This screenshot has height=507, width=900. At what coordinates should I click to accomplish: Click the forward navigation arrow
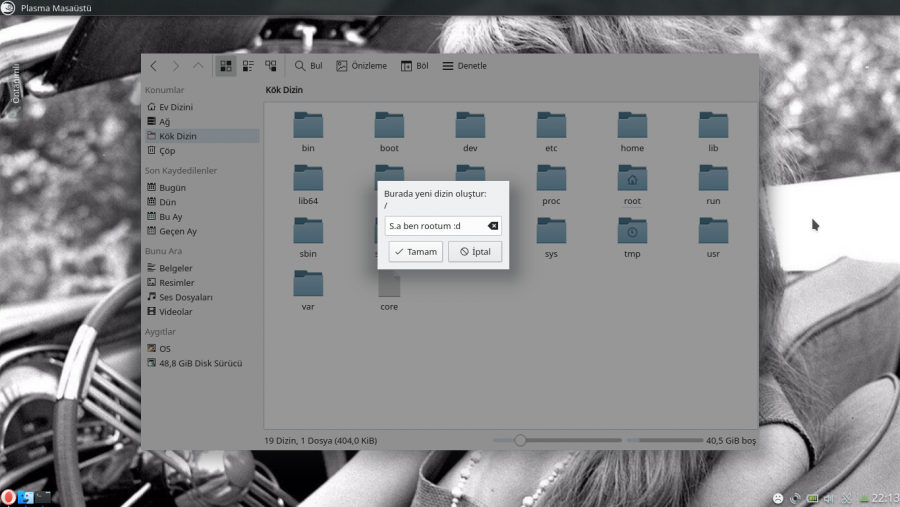click(x=176, y=66)
